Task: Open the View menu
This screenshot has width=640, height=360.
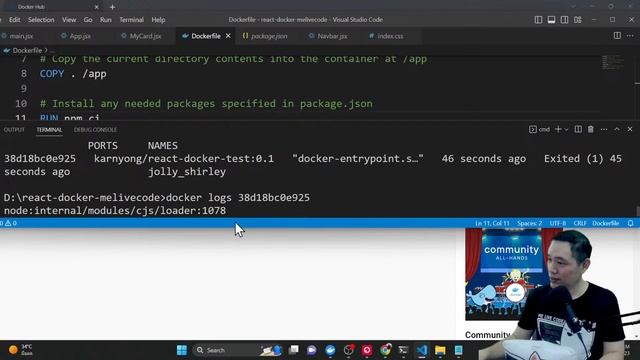Action: tap(69, 20)
